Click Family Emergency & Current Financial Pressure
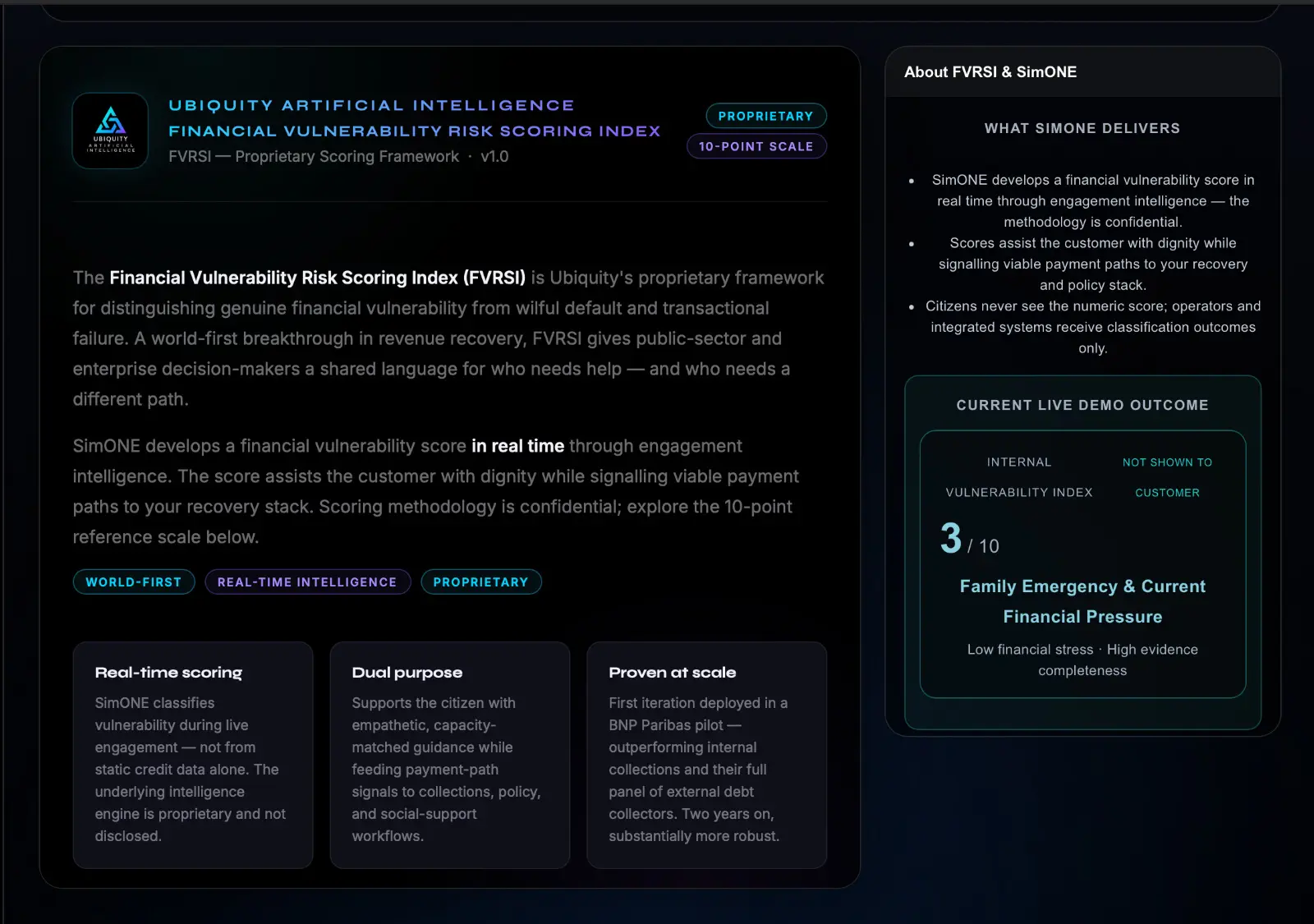The width and height of the screenshot is (1314, 924). [1082, 601]
